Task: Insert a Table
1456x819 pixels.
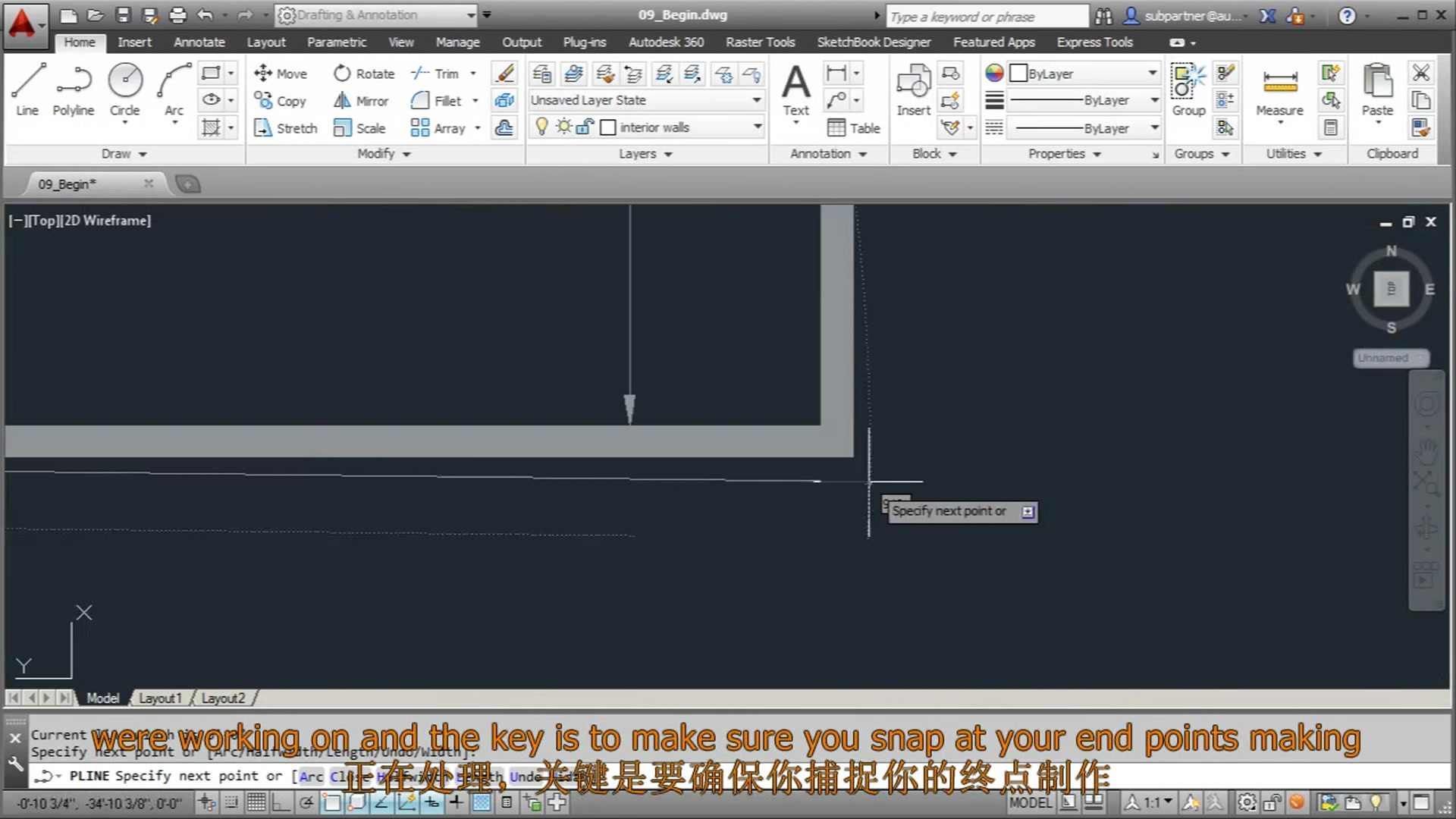Action: tap(853, 127)
